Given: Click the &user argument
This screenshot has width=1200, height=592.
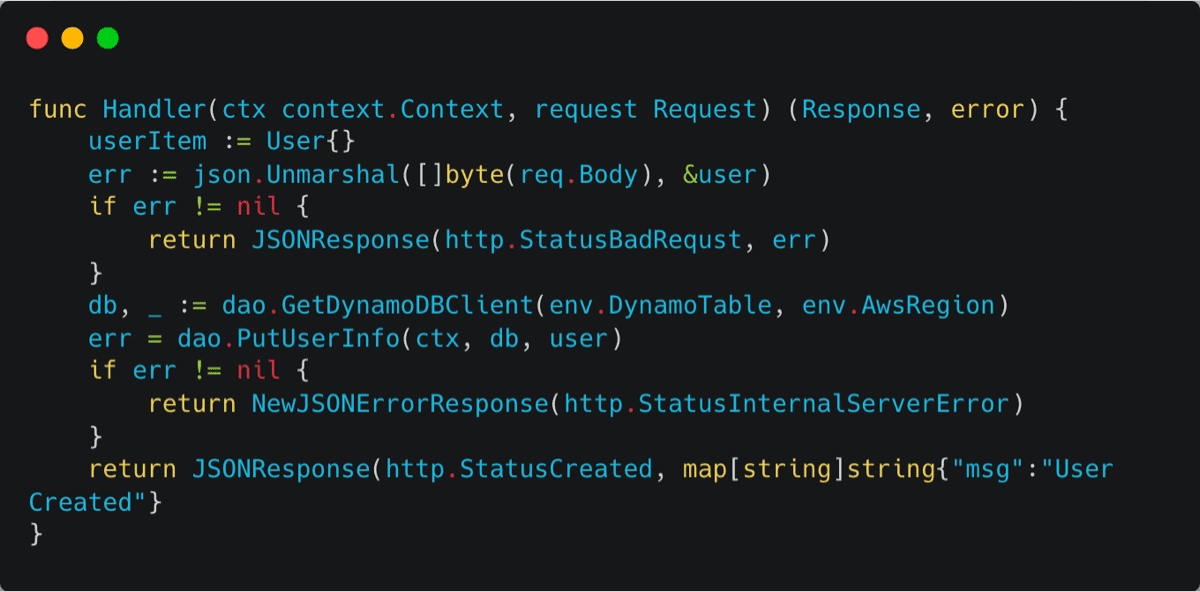Looking at the screenshot, I should point(721,175).
